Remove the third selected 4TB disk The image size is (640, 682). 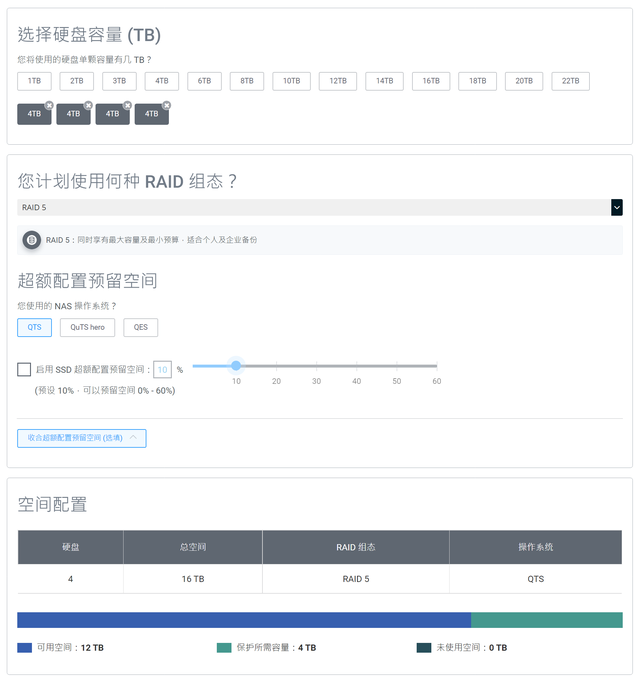click(x=127, y=105)
